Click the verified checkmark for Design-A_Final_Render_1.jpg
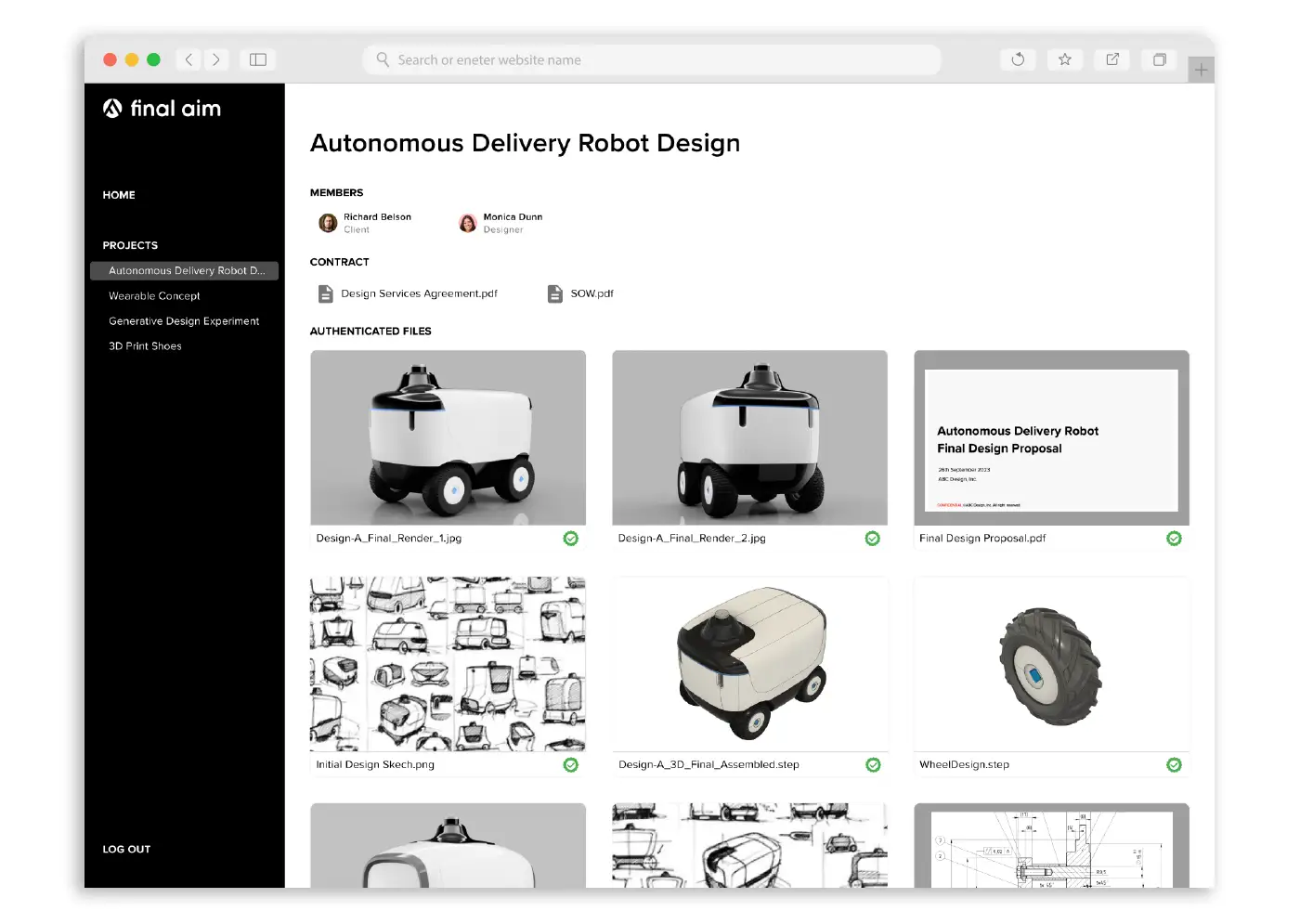This screenshot has height=924, width=1300. coord(571,539)
